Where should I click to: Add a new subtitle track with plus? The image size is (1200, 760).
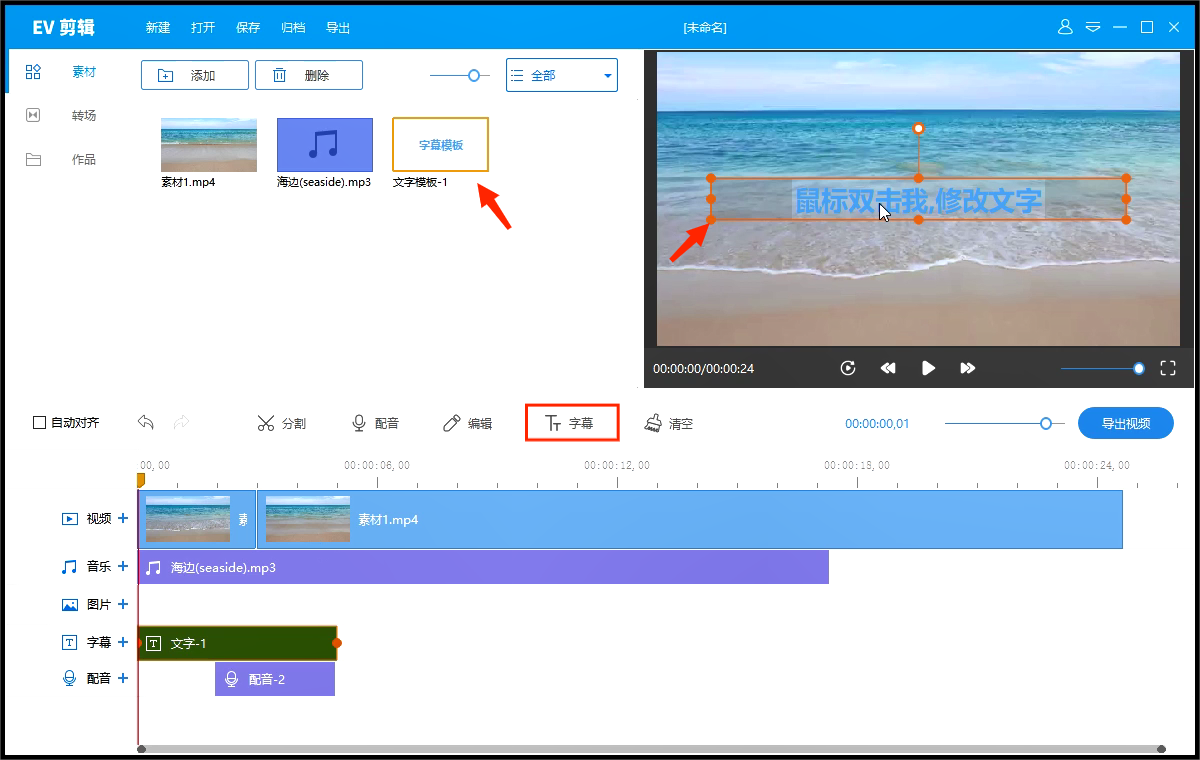coord(123,643)
